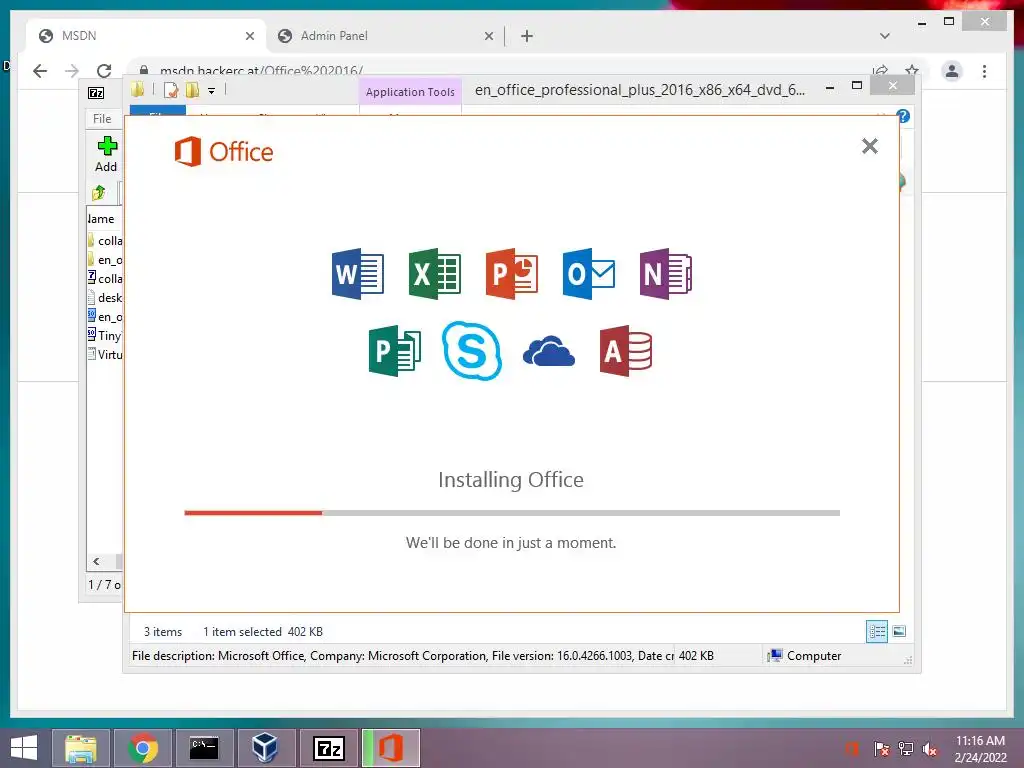Close the Office installer dialog

click(x=869, y=146)
